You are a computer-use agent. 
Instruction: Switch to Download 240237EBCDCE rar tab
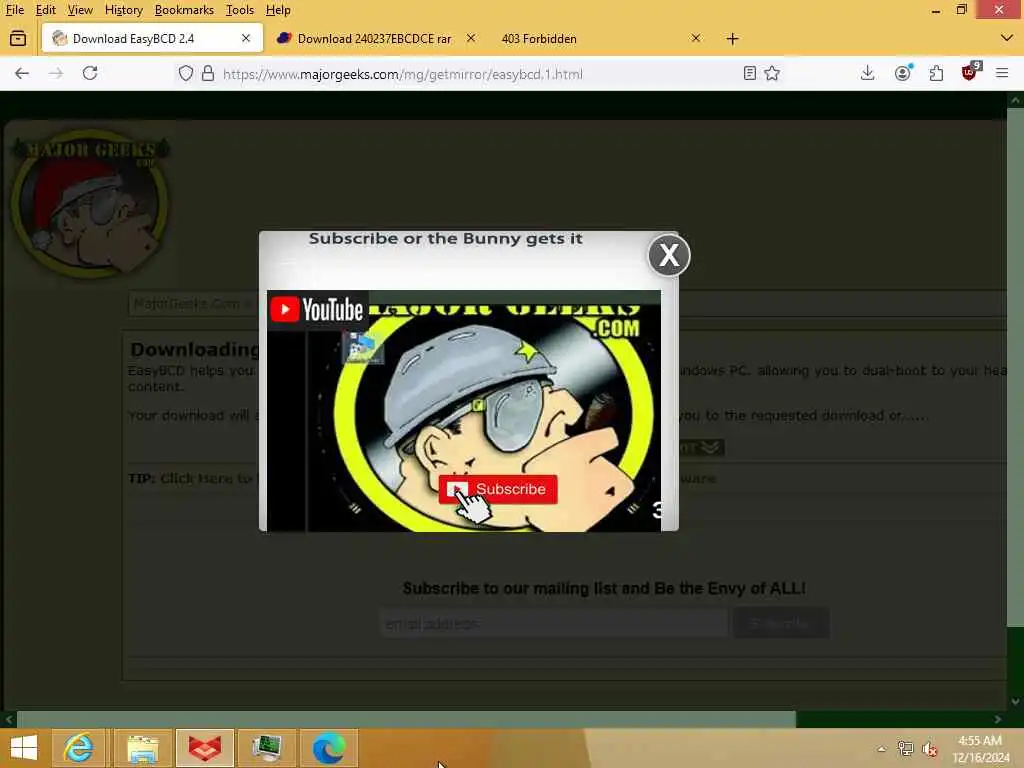[374, 39]
